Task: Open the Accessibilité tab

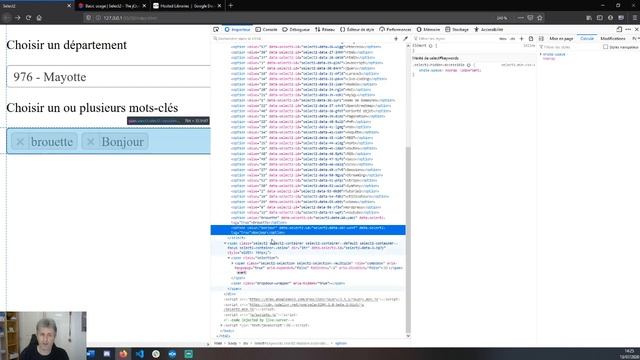Action: pos(488,29)
